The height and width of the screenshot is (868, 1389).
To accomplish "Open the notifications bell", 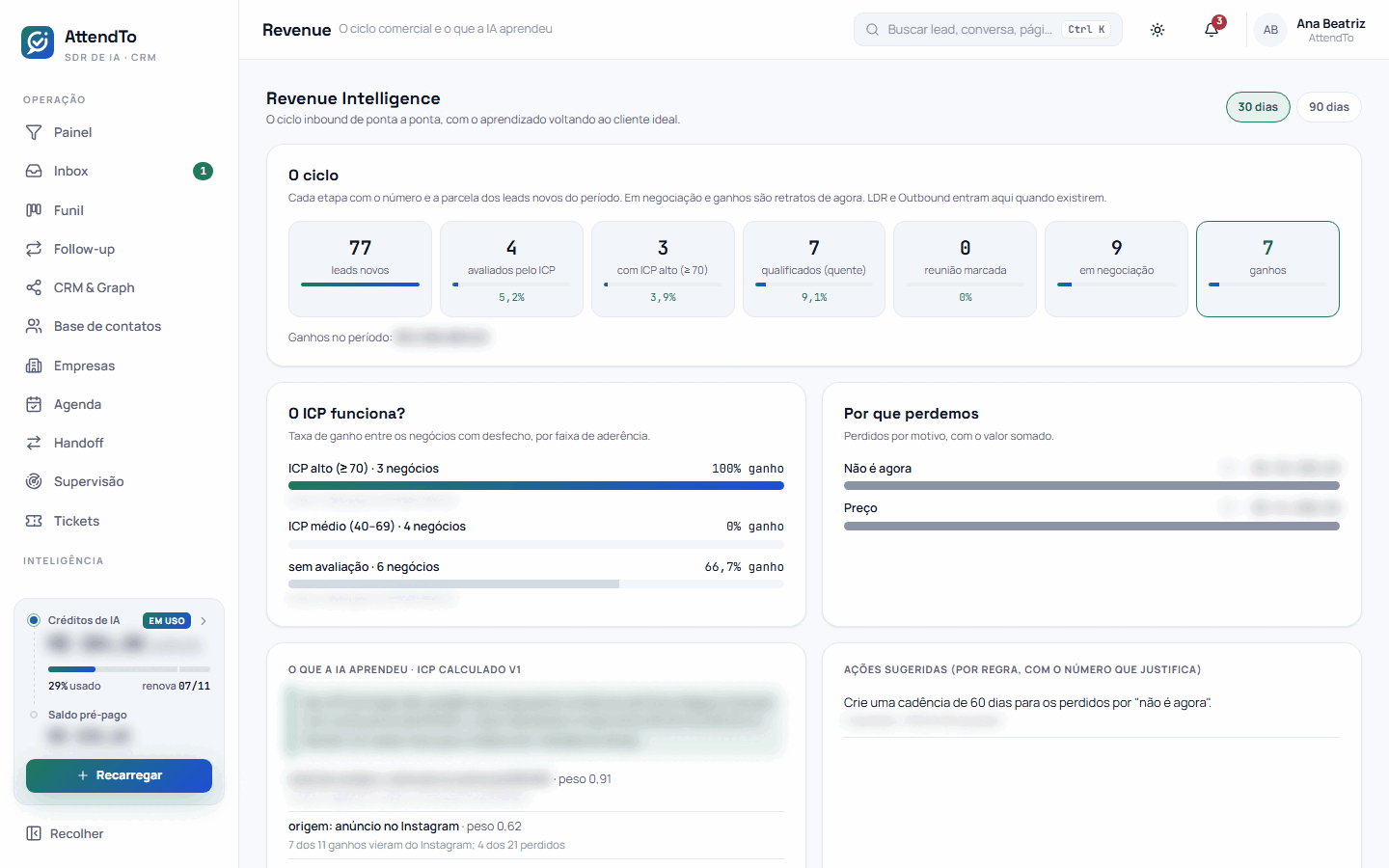I will pos(1212,30).
